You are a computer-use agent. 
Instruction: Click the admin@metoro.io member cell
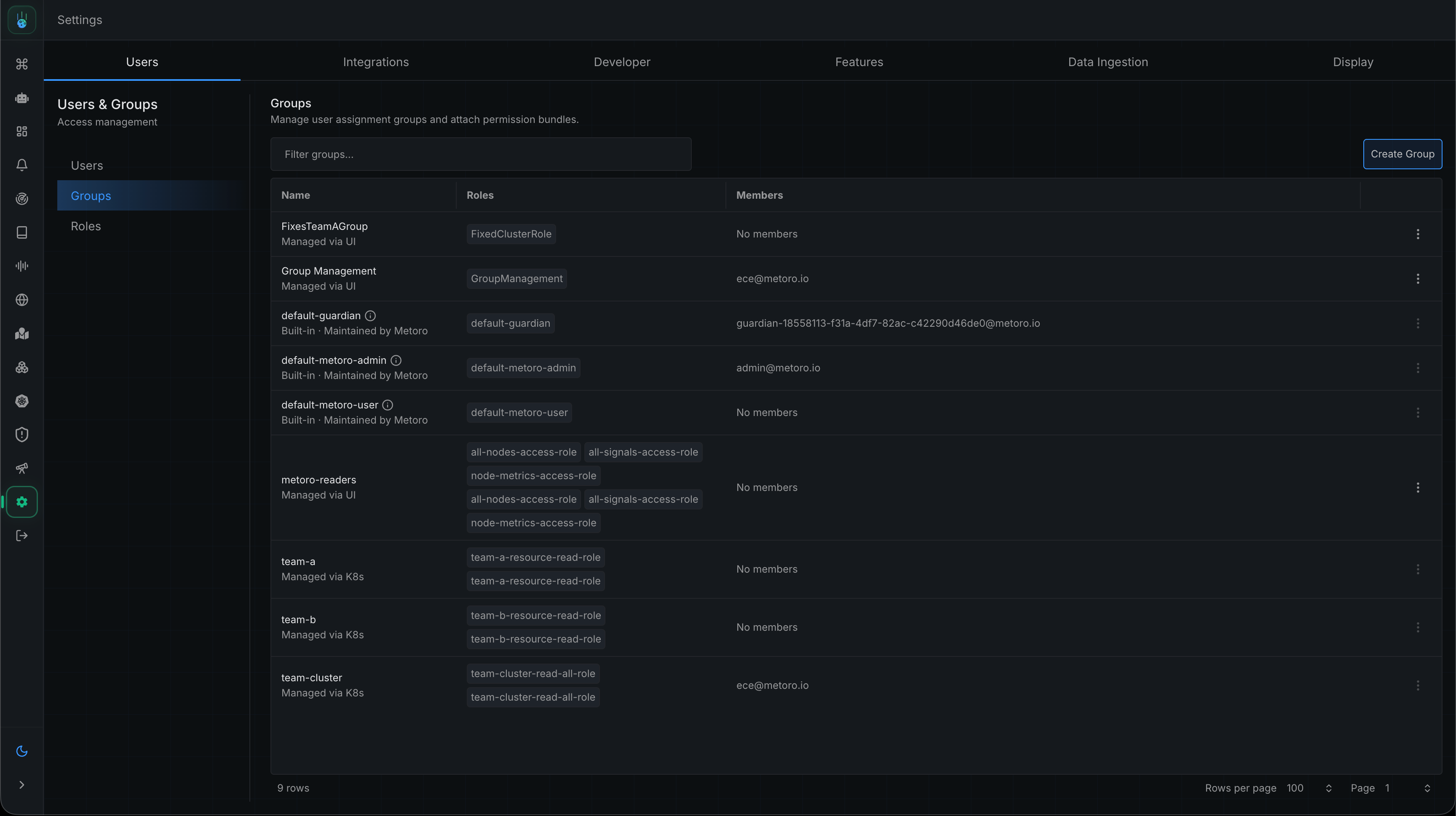[x=778, y=368]
